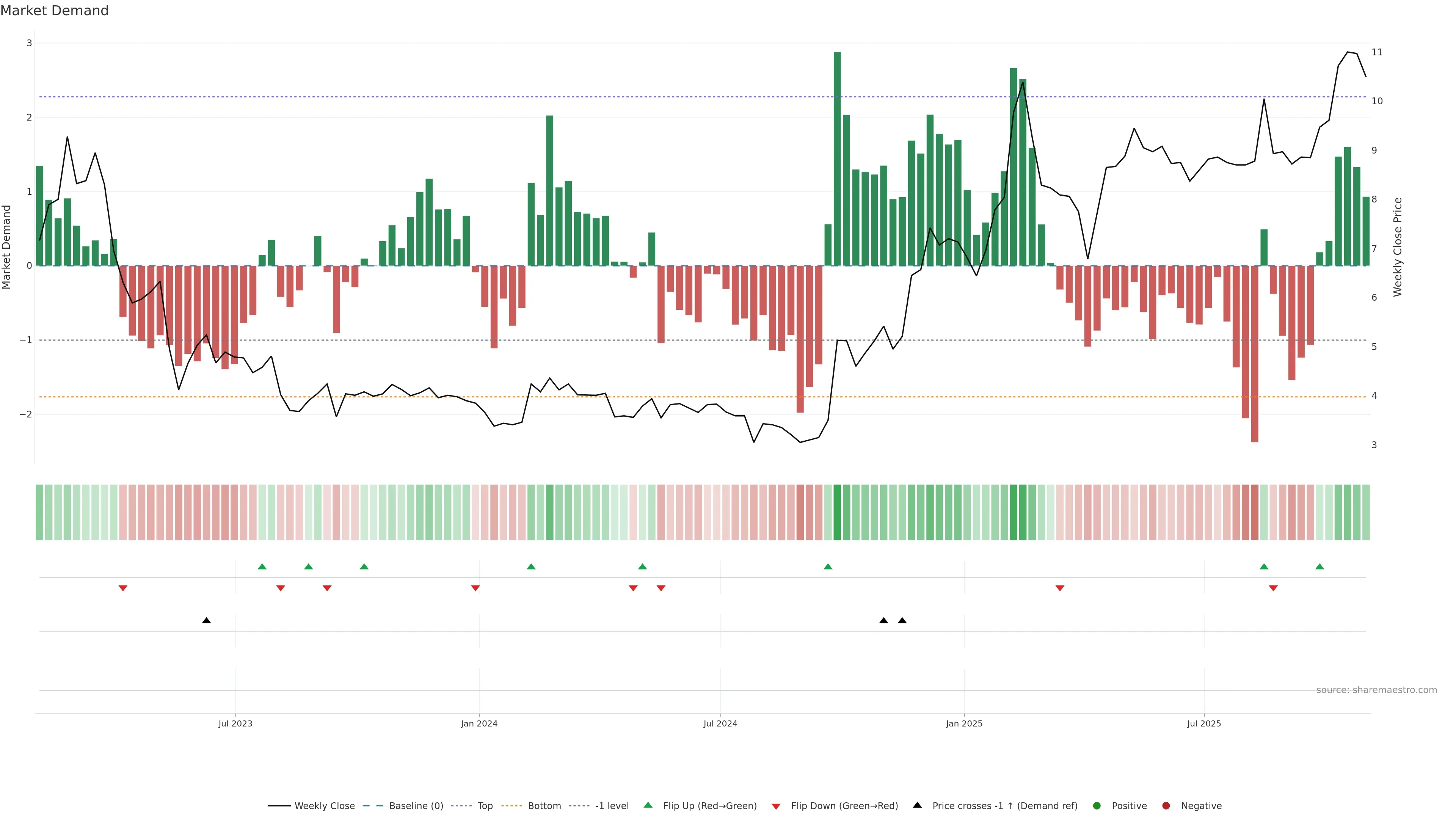
Task: Click Flip Down red triangle legend icon
Action: coord(776,806)
